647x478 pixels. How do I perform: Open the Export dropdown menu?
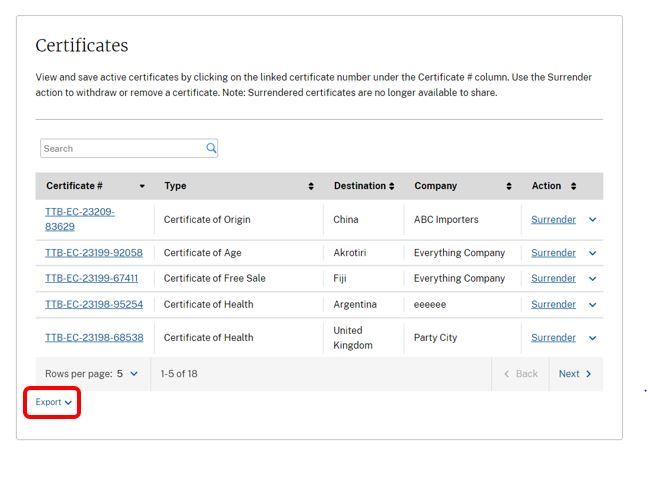tap(53, 402)
